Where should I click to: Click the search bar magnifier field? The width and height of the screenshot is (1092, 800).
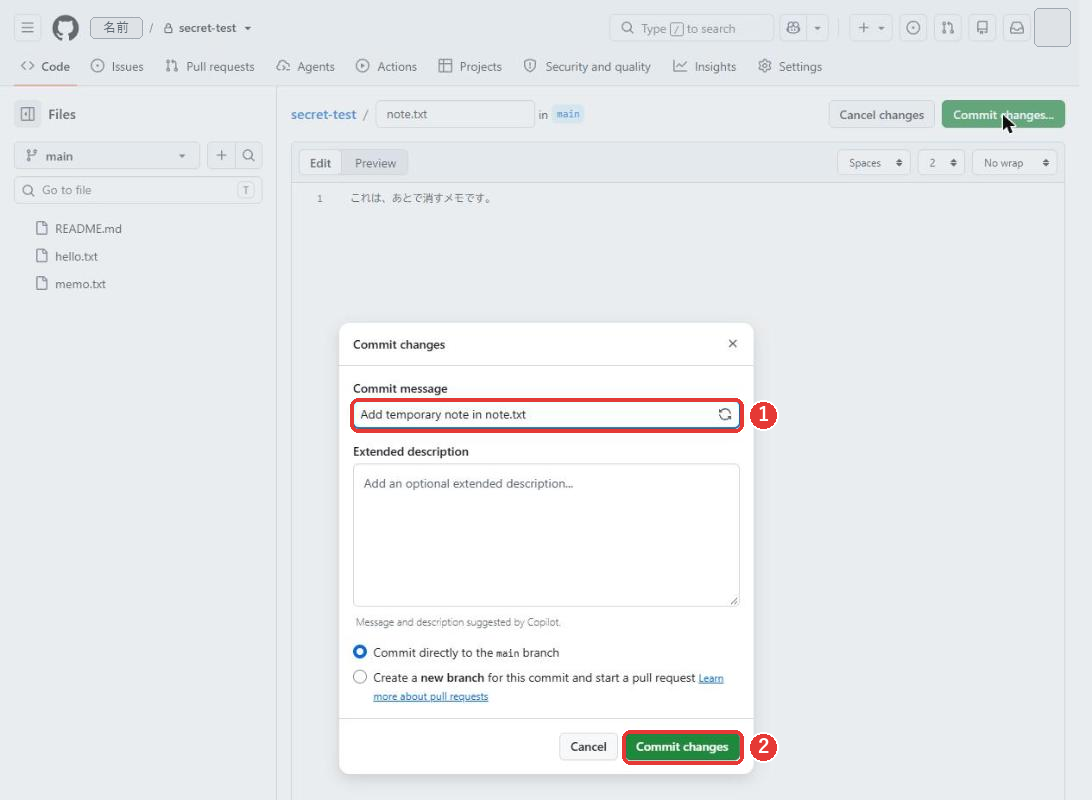tap(692, 28)
